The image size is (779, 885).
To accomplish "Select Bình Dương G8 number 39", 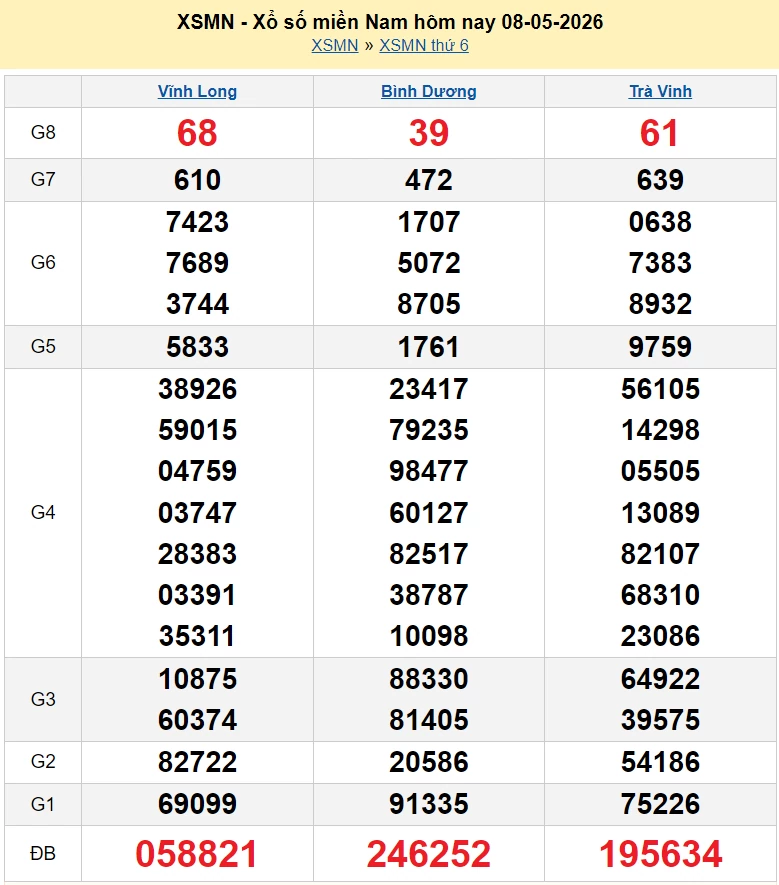I will point(428,133).
